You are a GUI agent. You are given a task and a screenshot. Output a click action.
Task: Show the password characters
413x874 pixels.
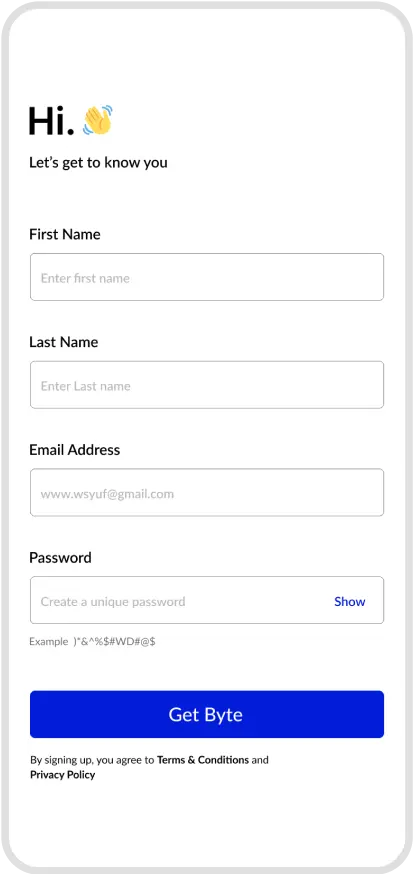[x=349, y=601]
